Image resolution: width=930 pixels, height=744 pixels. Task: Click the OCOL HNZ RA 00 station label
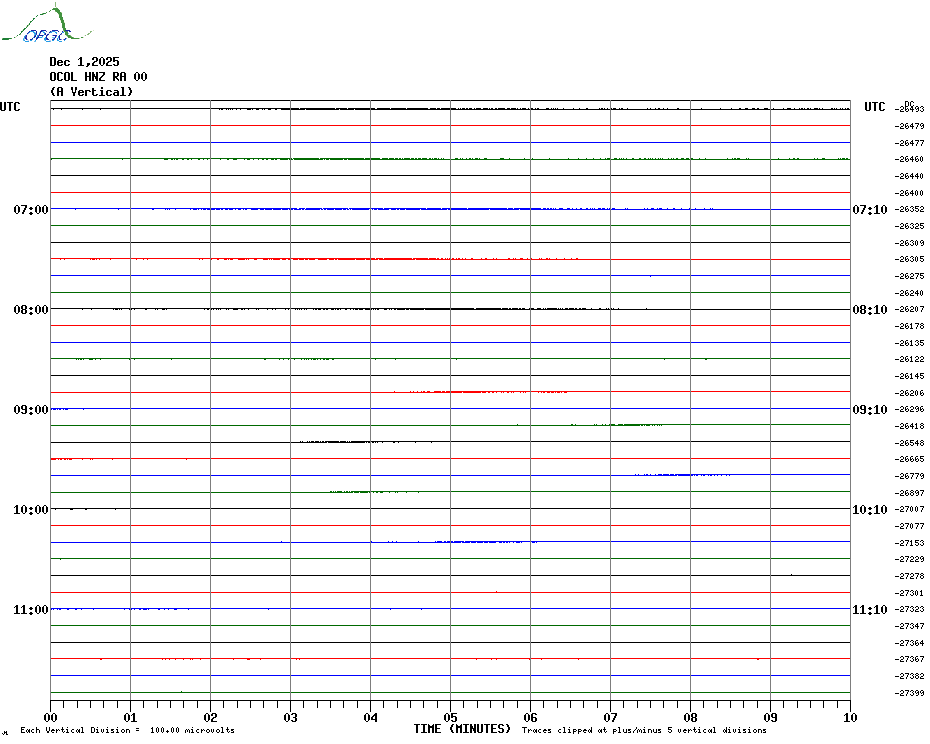point(98,77)
